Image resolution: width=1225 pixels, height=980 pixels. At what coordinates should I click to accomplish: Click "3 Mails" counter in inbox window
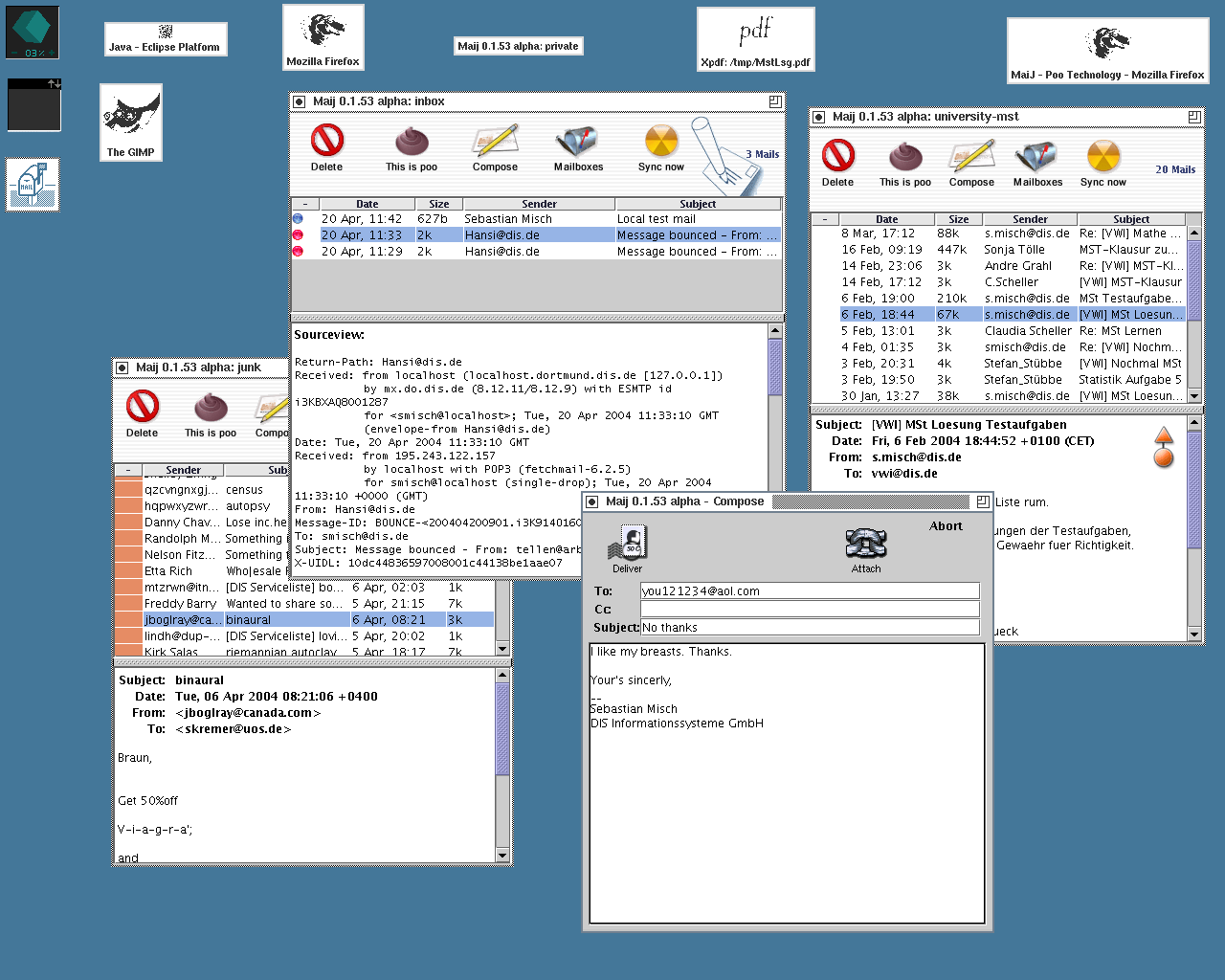point(763,154)
